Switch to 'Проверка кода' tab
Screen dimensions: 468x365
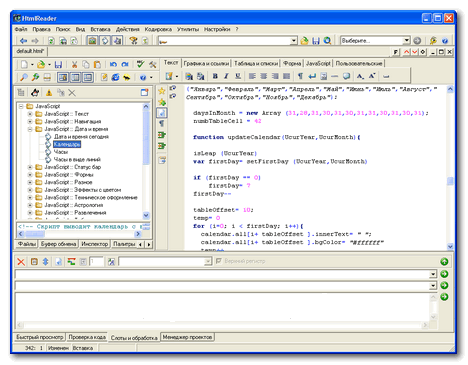pyautogui.click(x=87, y=337)
